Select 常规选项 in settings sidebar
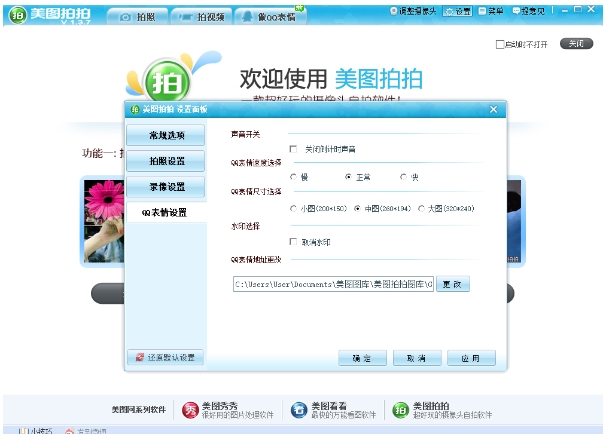The image size is (606, 438). [x=166, y=135]
